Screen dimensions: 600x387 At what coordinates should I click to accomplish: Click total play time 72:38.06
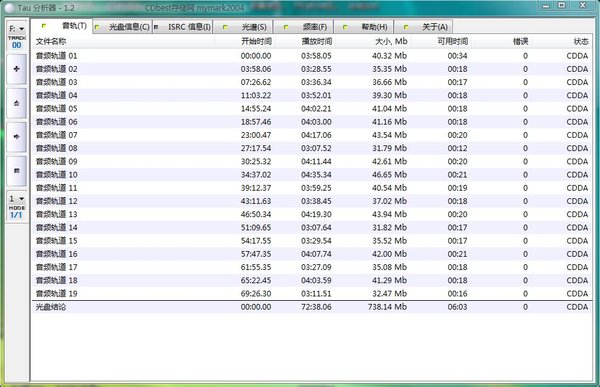coord(316,307)
